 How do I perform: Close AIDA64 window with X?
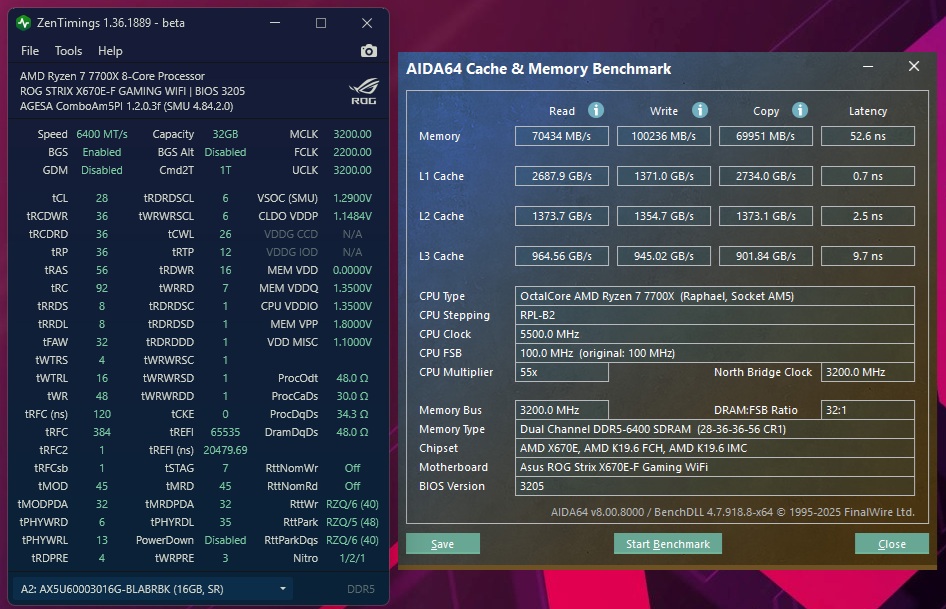914,66
